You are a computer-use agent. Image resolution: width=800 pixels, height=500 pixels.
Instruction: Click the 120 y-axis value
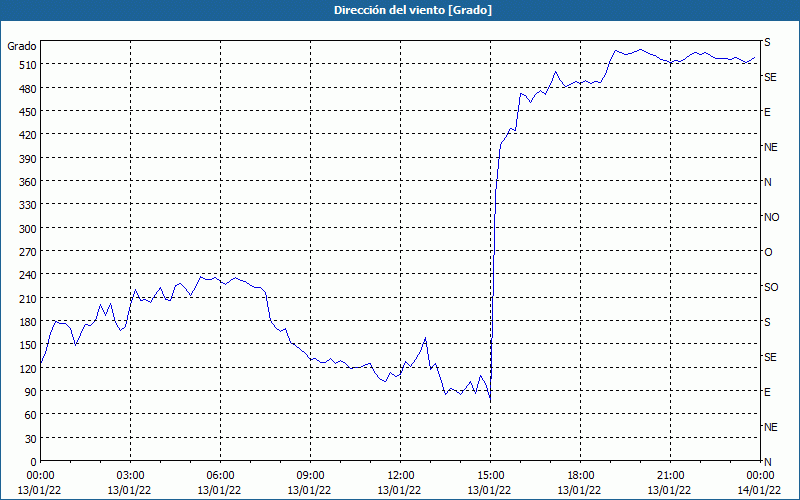(x=28, y=368)
